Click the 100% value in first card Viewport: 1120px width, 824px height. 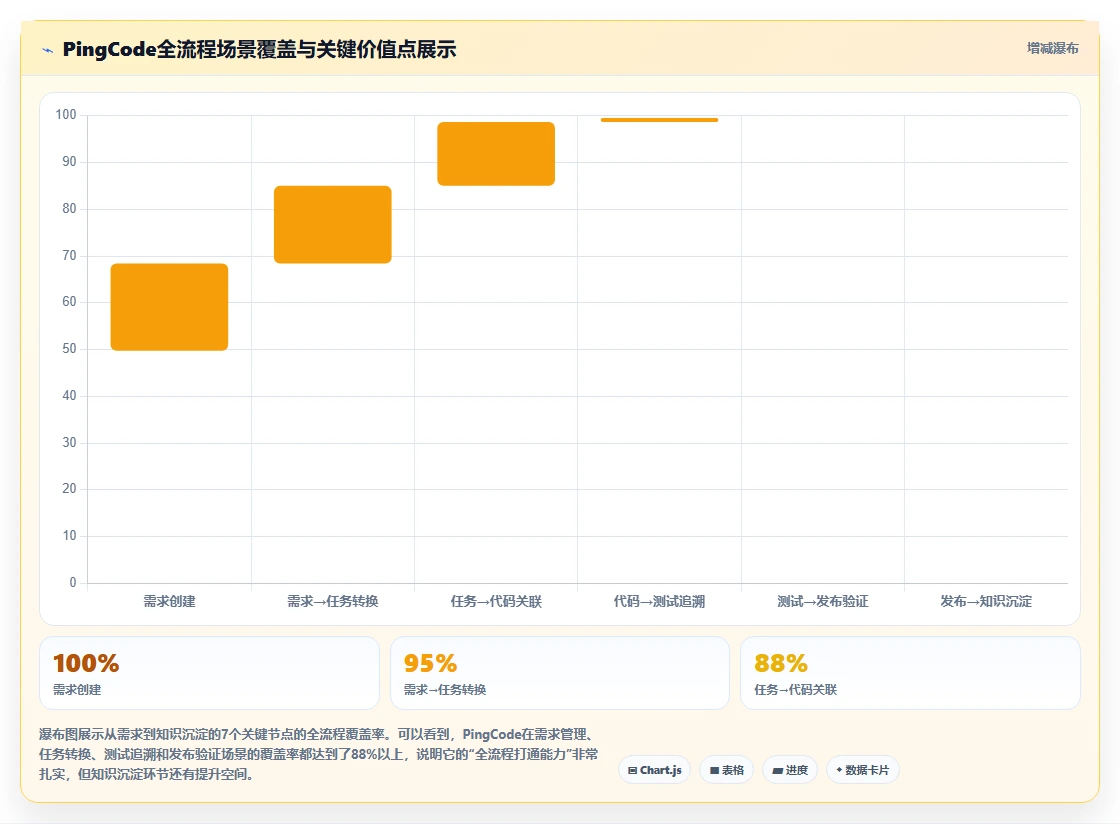pos(86,663)
